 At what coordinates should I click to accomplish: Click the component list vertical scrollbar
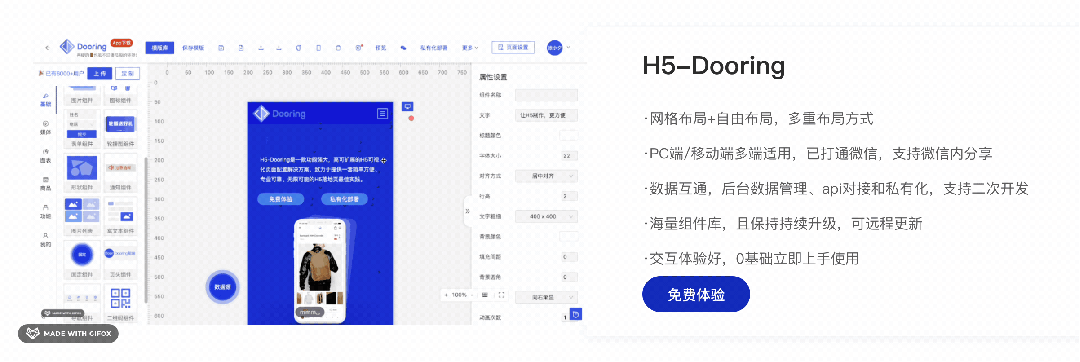145,231
